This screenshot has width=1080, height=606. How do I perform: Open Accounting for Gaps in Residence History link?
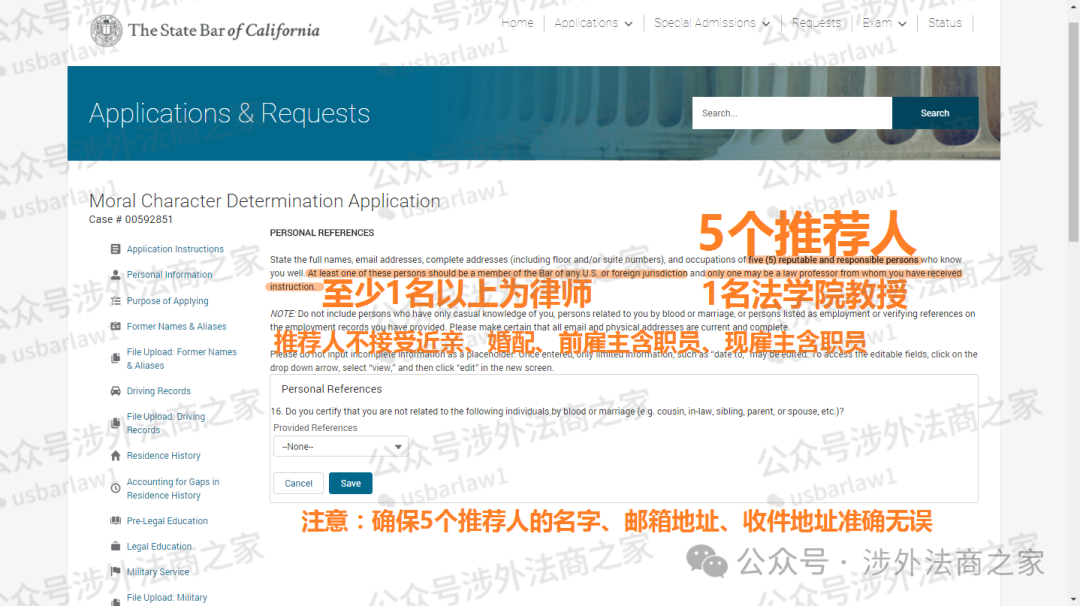tap(173, 489)
